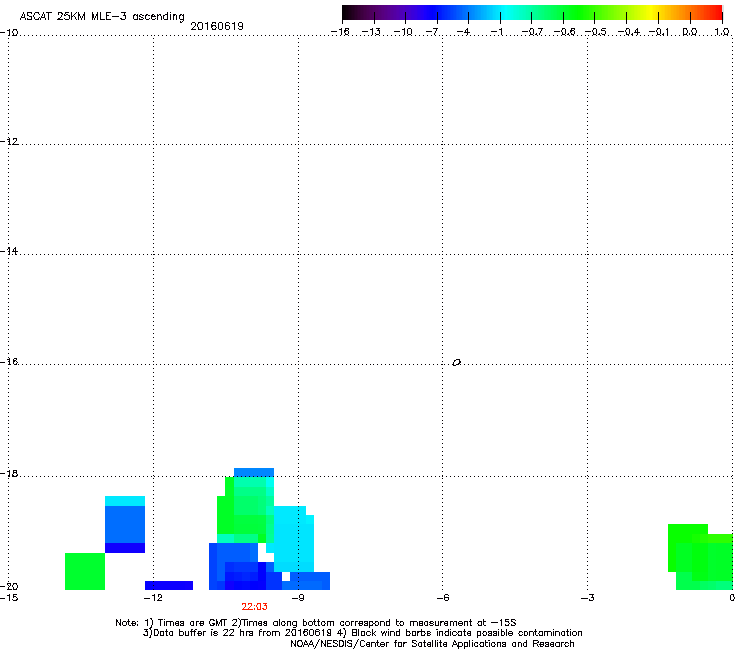Image resolution: width=740 pixels, height=650 pixels.
Task: Click the small island outline near -16 latitude
Action: pos(456,363)
